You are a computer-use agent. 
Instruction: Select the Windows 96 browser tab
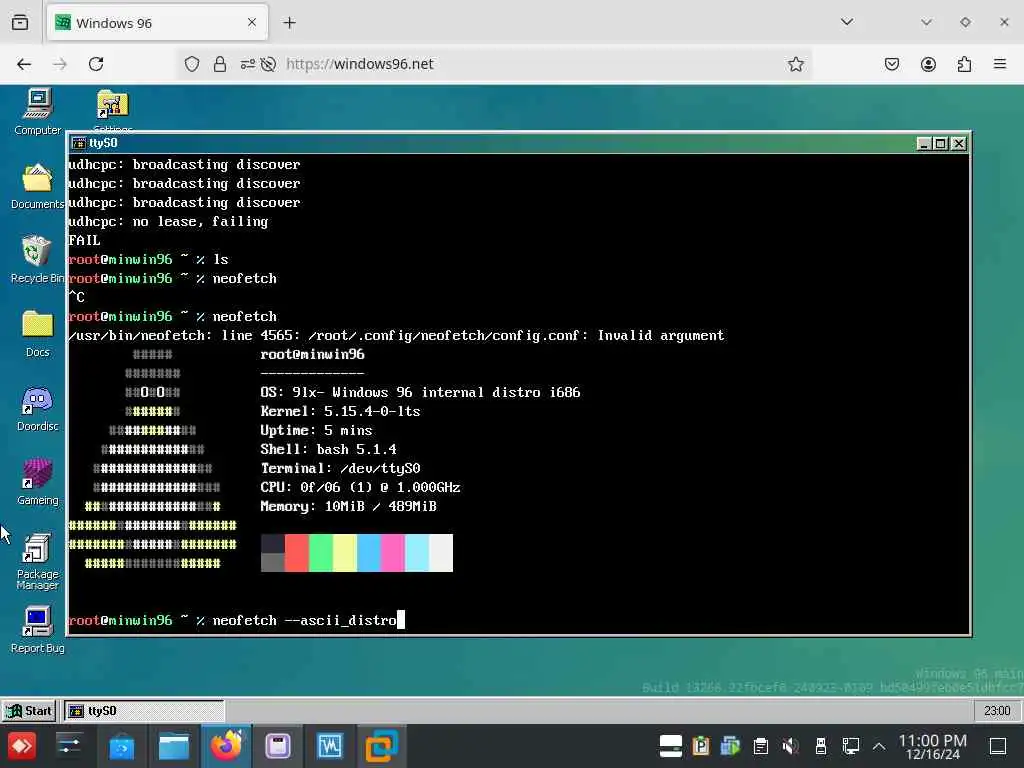pos(157,23)
